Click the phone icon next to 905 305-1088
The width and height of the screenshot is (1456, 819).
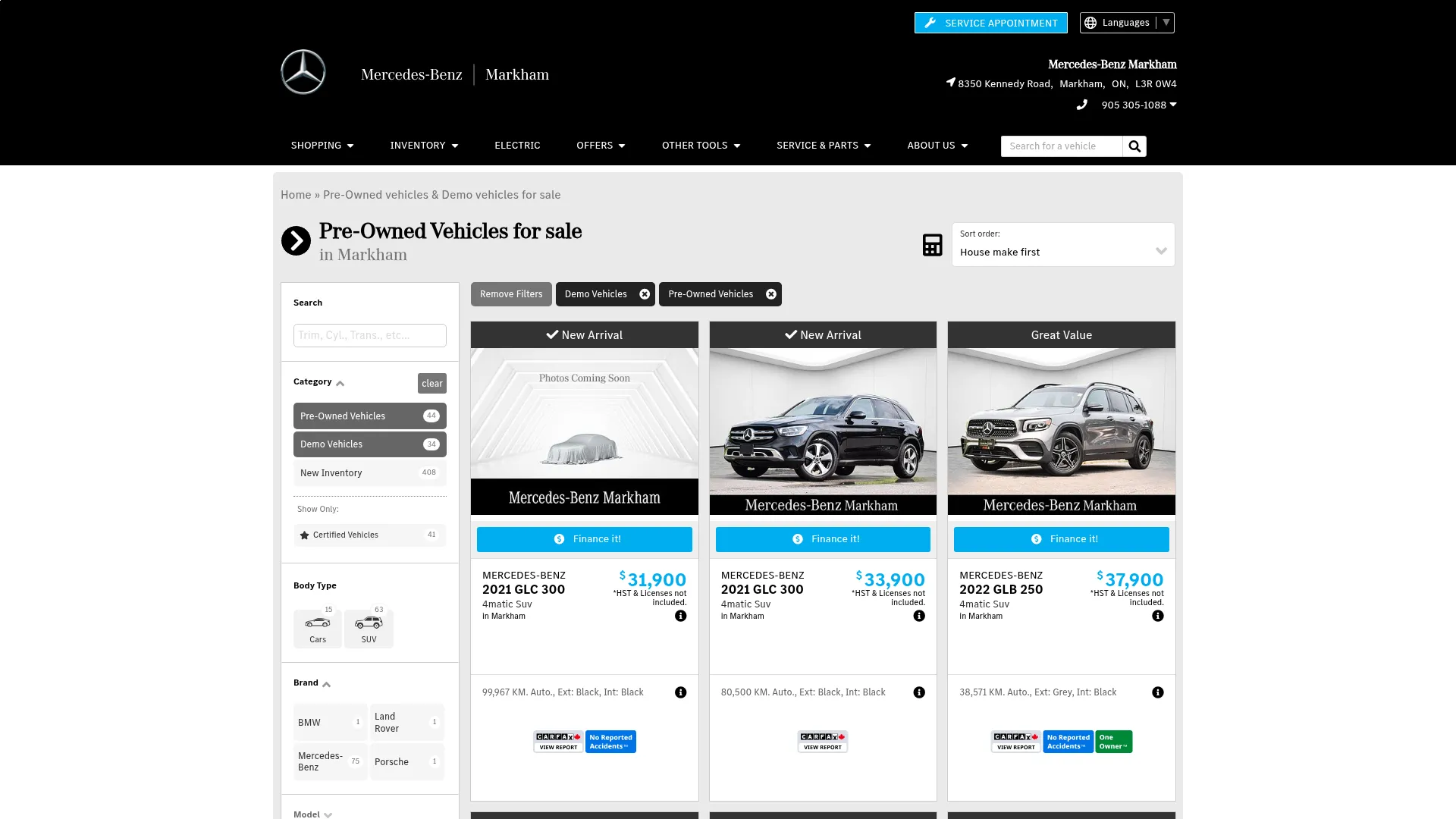point(1082,105)
